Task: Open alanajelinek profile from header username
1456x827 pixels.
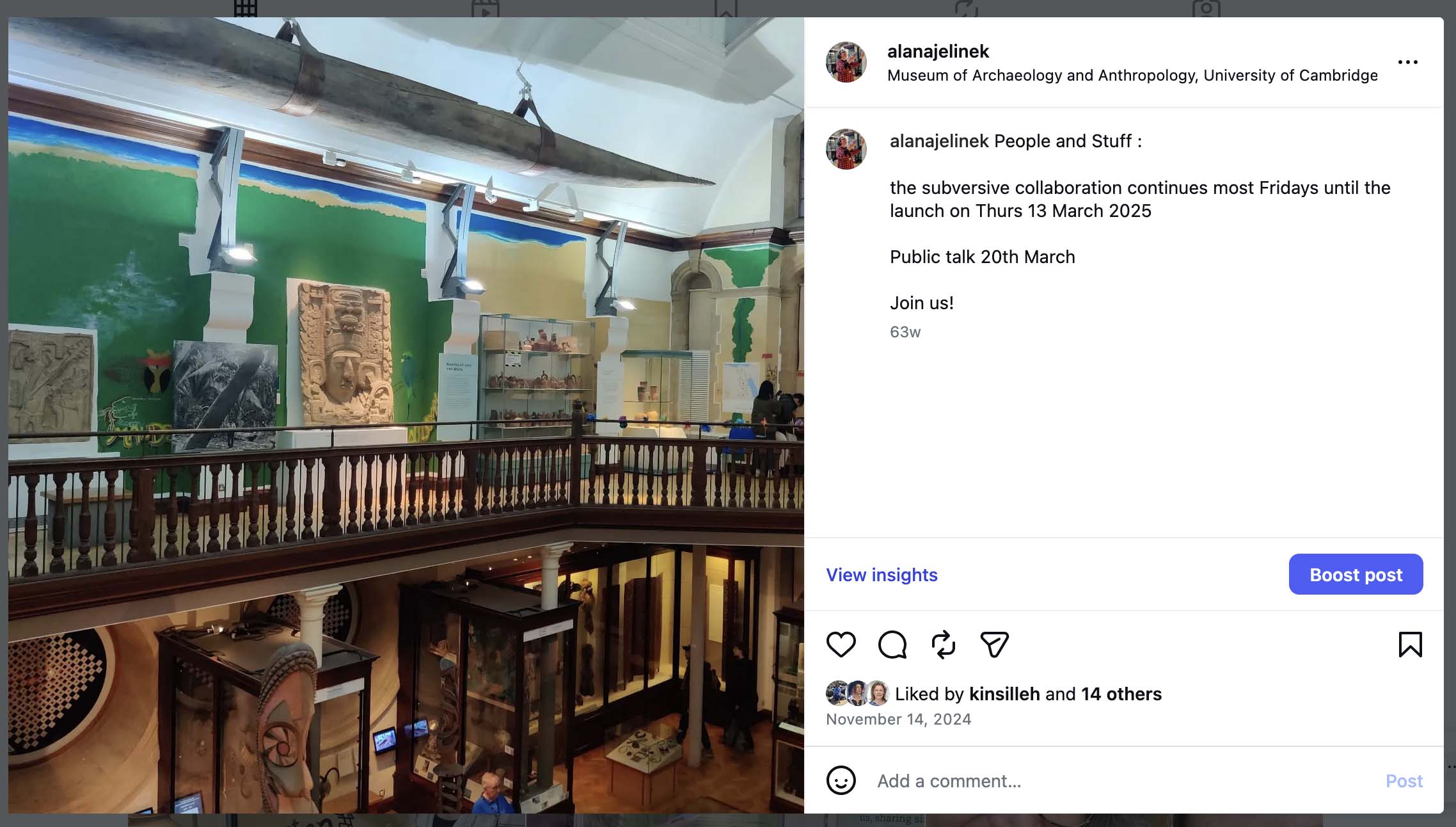Action: coord(938,51)
